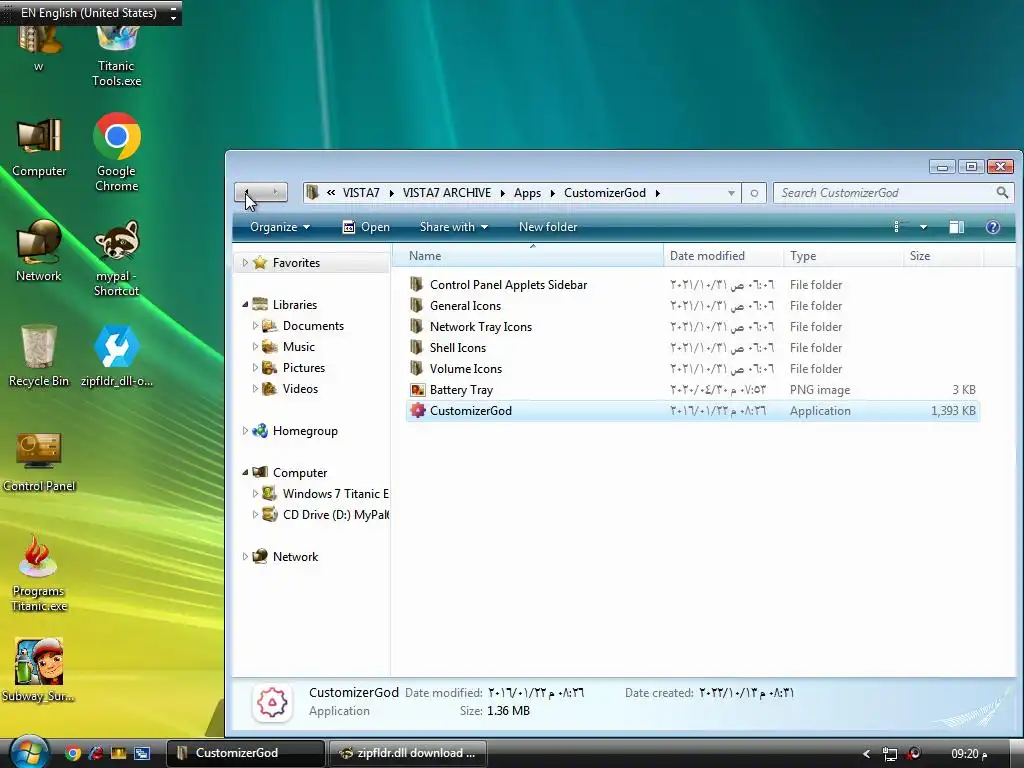
Task: Click the Network Tray Icons folder icon
Action: tap(417, 327)
